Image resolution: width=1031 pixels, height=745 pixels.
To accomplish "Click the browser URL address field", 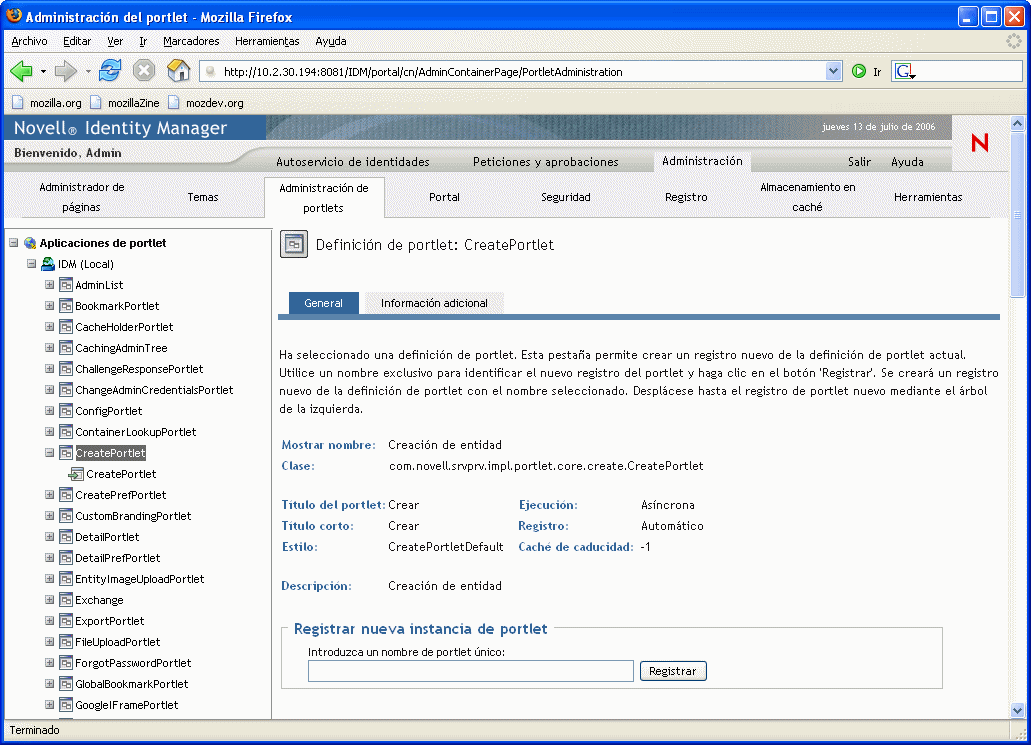I will coord(513,72).
